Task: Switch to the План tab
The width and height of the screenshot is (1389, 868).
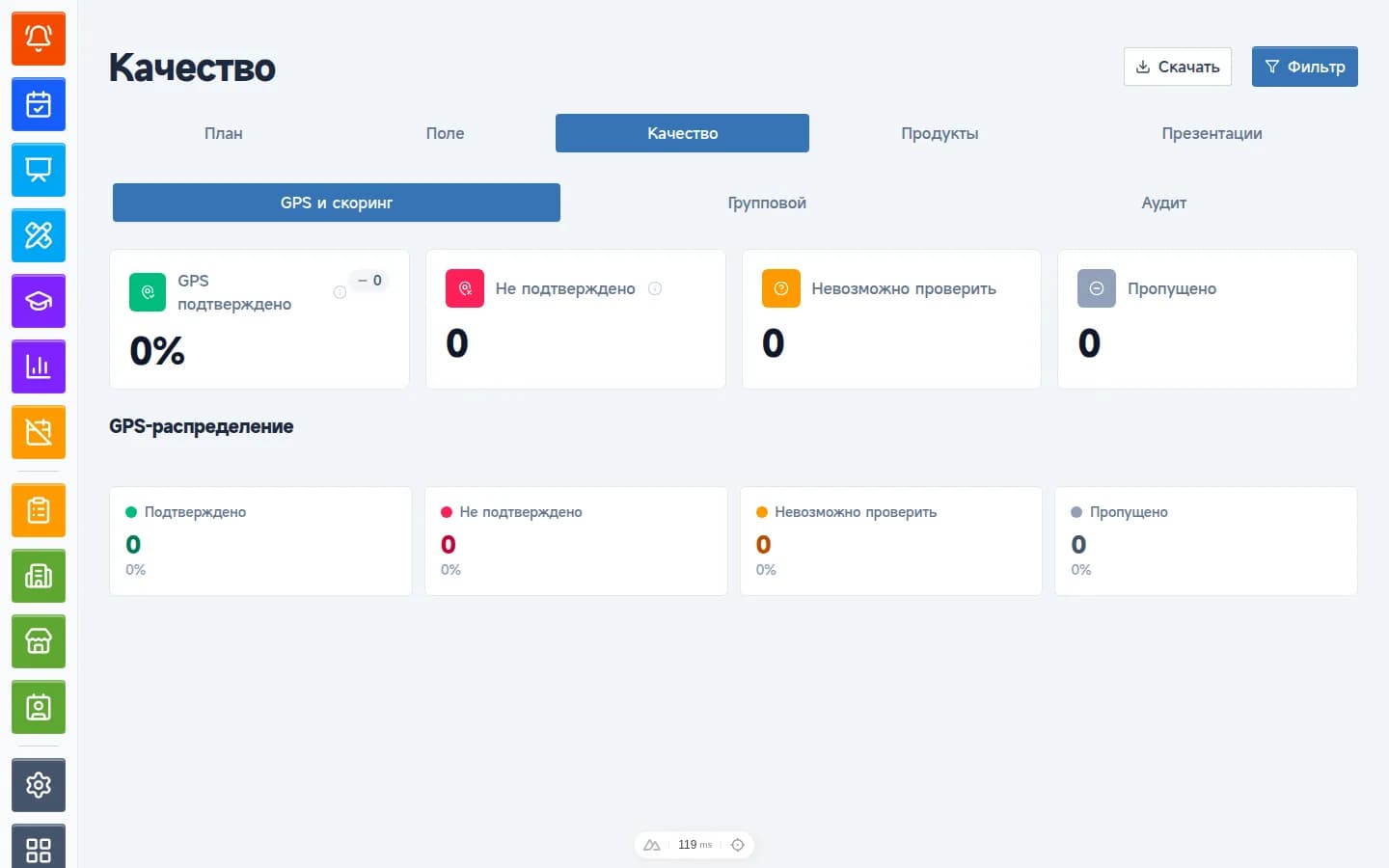Action: coord(224,133)
